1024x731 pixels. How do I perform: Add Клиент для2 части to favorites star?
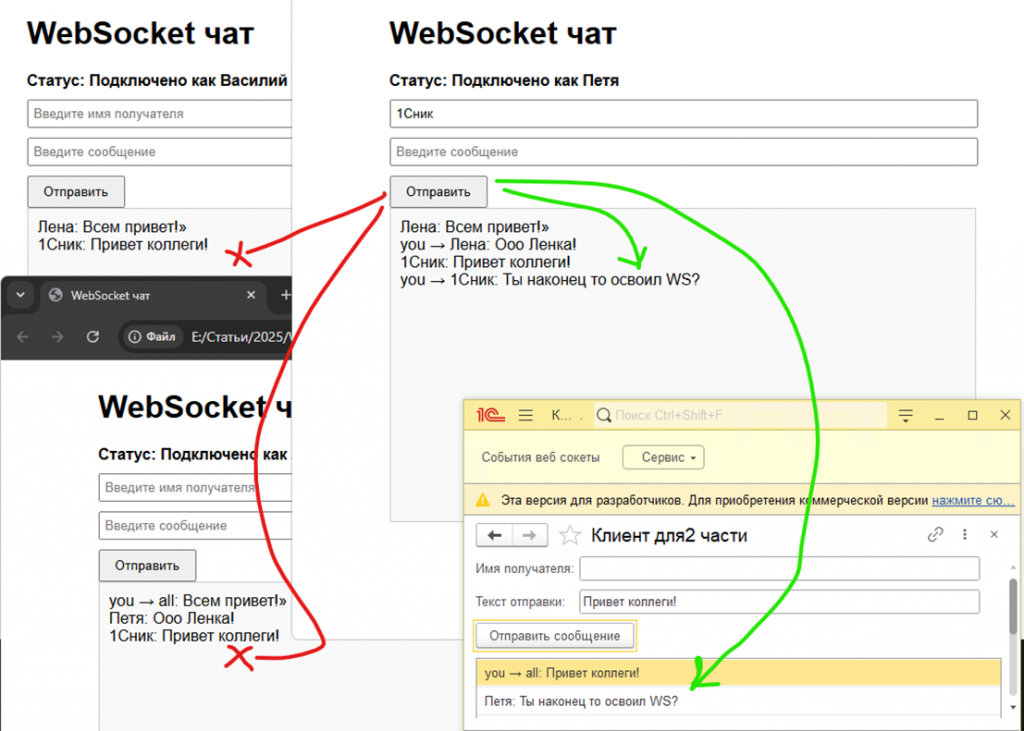(570, 536)
